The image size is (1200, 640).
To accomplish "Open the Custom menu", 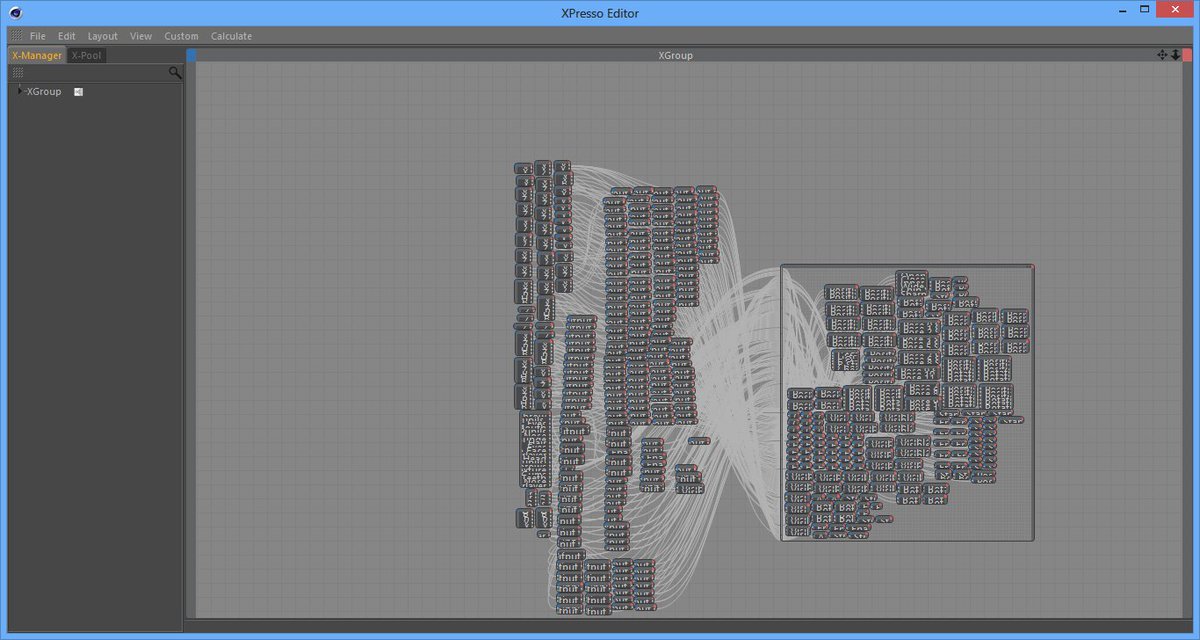I will (181, 36).
